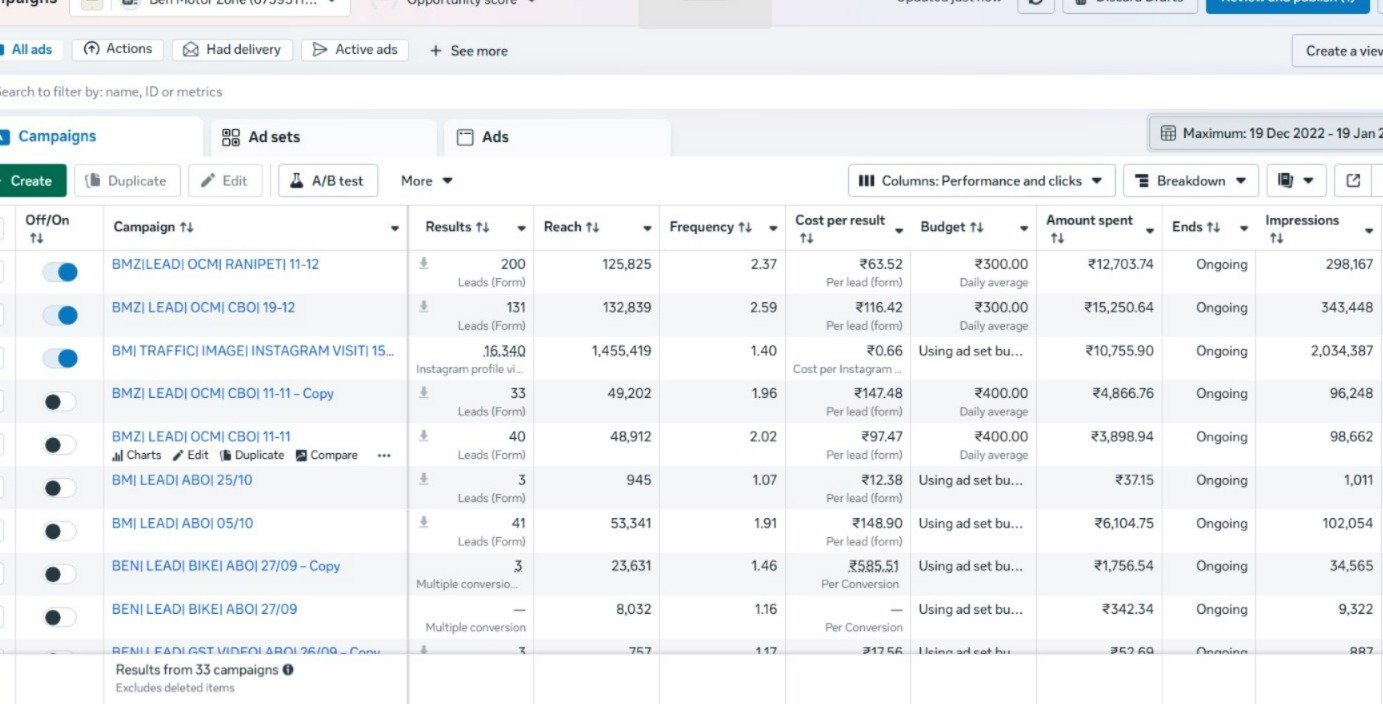
Task: Switch to the Ads tab
Action: (x=494, y=137)
